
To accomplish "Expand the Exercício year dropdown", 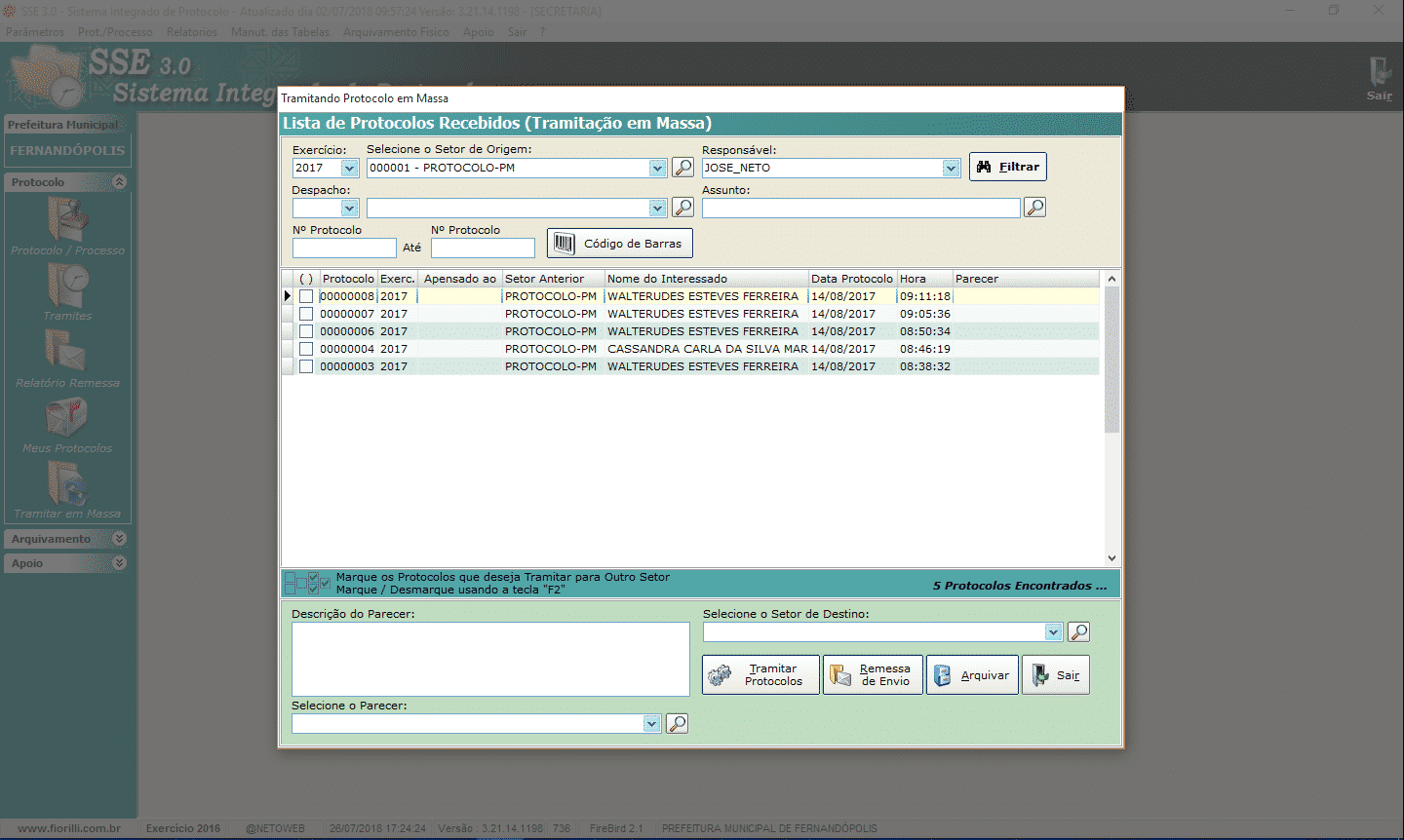I will [x=349, y=169].
